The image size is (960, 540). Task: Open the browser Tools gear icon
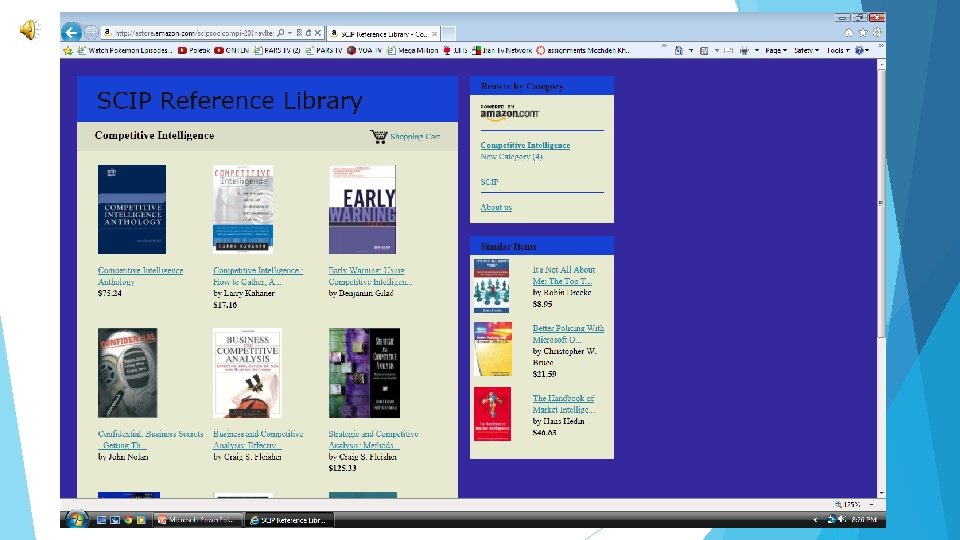pyautogui.click(x=877, y=32)
